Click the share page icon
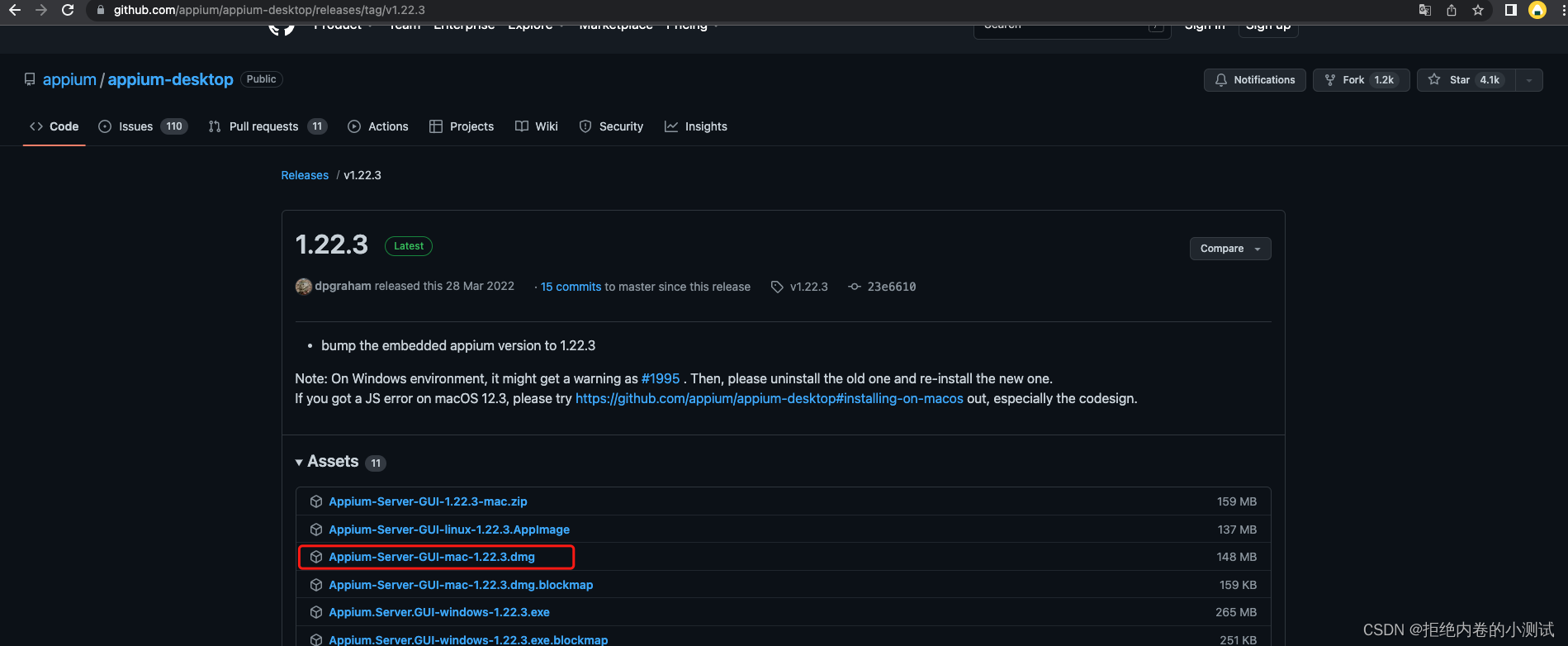The height and width of the screenshot is (646, 1568). [x=1452, y=10]
